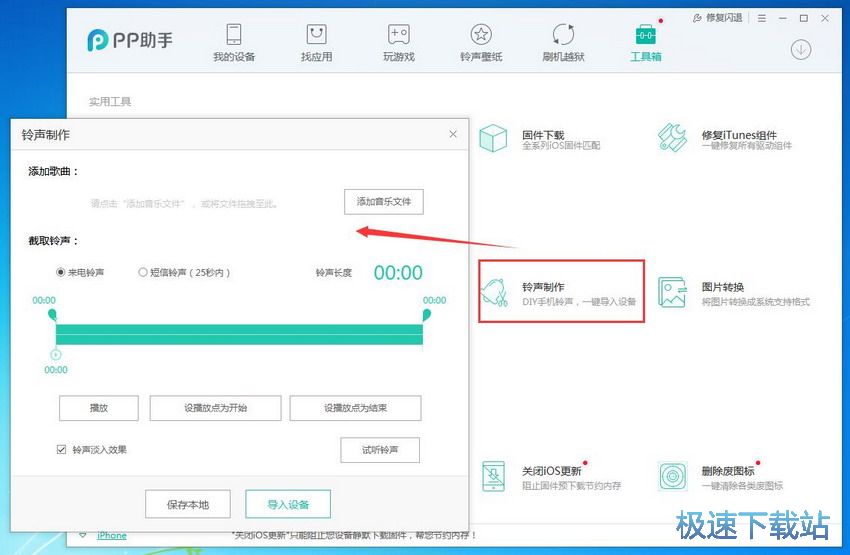
Task: Open the main menu hamburger icon
Action: [x=762, y=18]
